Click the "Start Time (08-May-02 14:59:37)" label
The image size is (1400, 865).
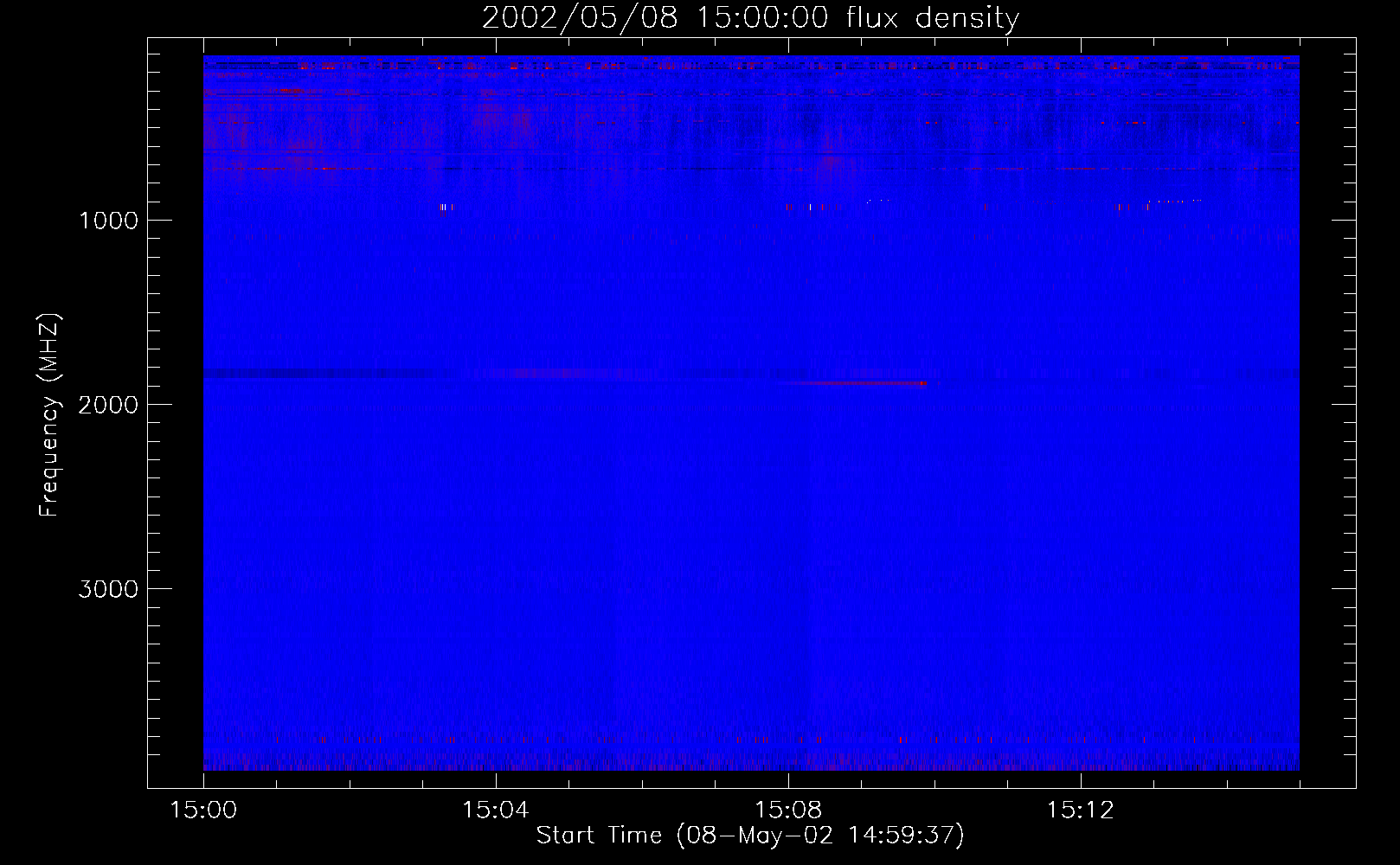click(750, 836)
